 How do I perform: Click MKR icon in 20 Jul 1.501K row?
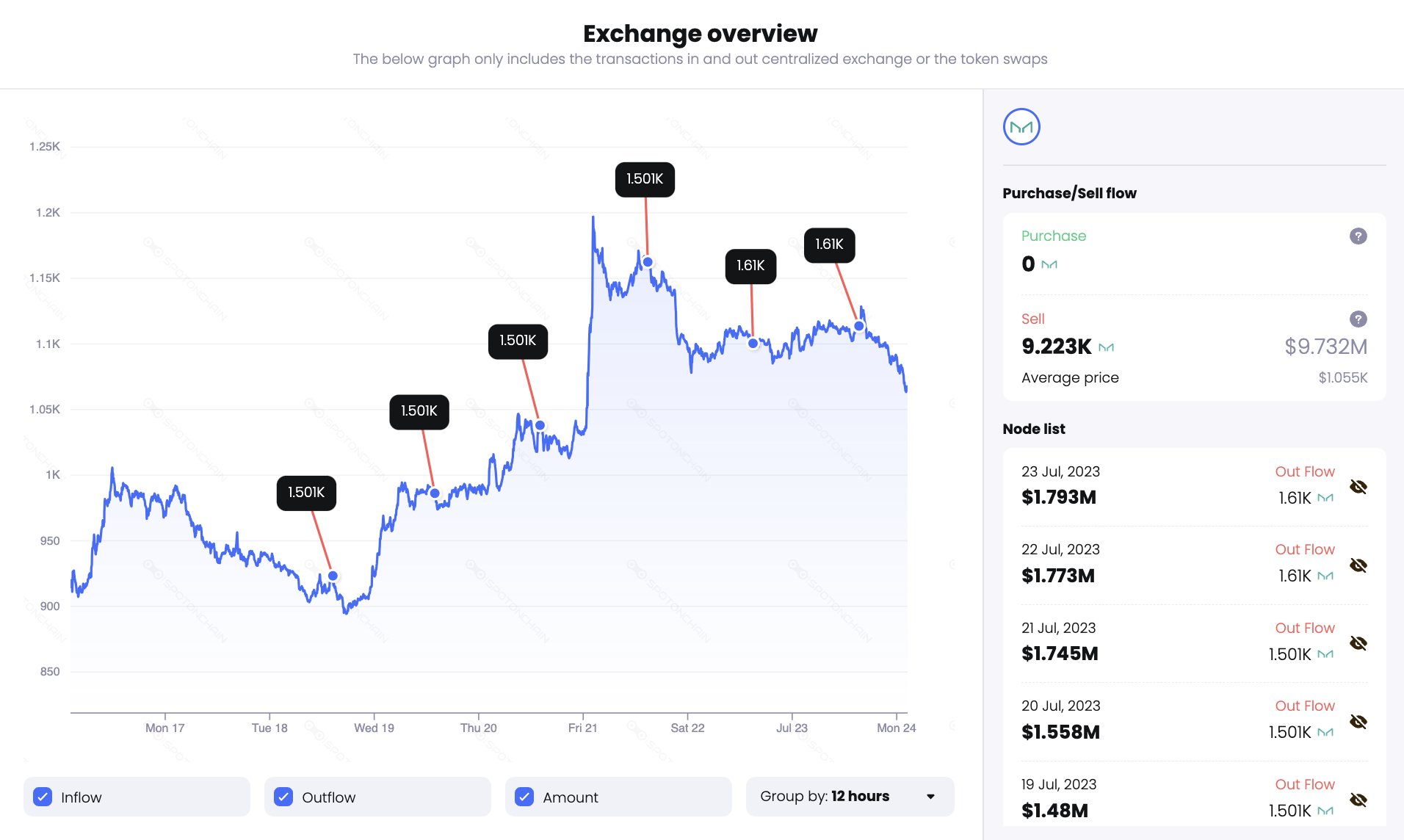pyautogui.click(x=1325, y=732)
